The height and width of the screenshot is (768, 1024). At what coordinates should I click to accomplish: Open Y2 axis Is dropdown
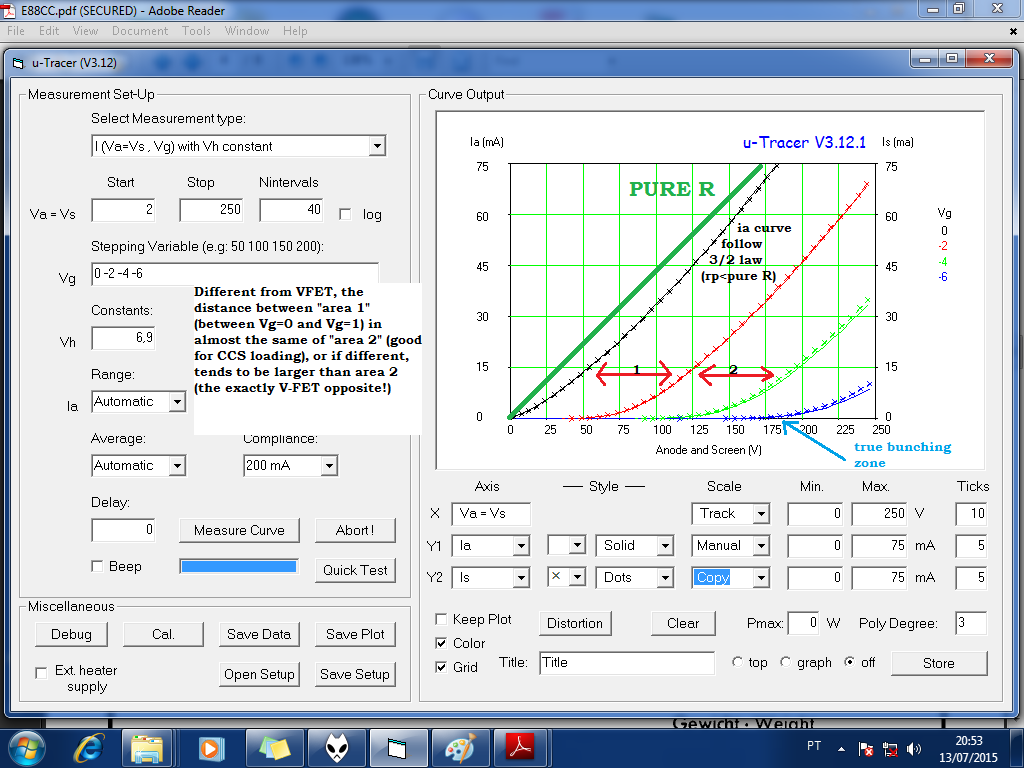[x=520, y=578]
